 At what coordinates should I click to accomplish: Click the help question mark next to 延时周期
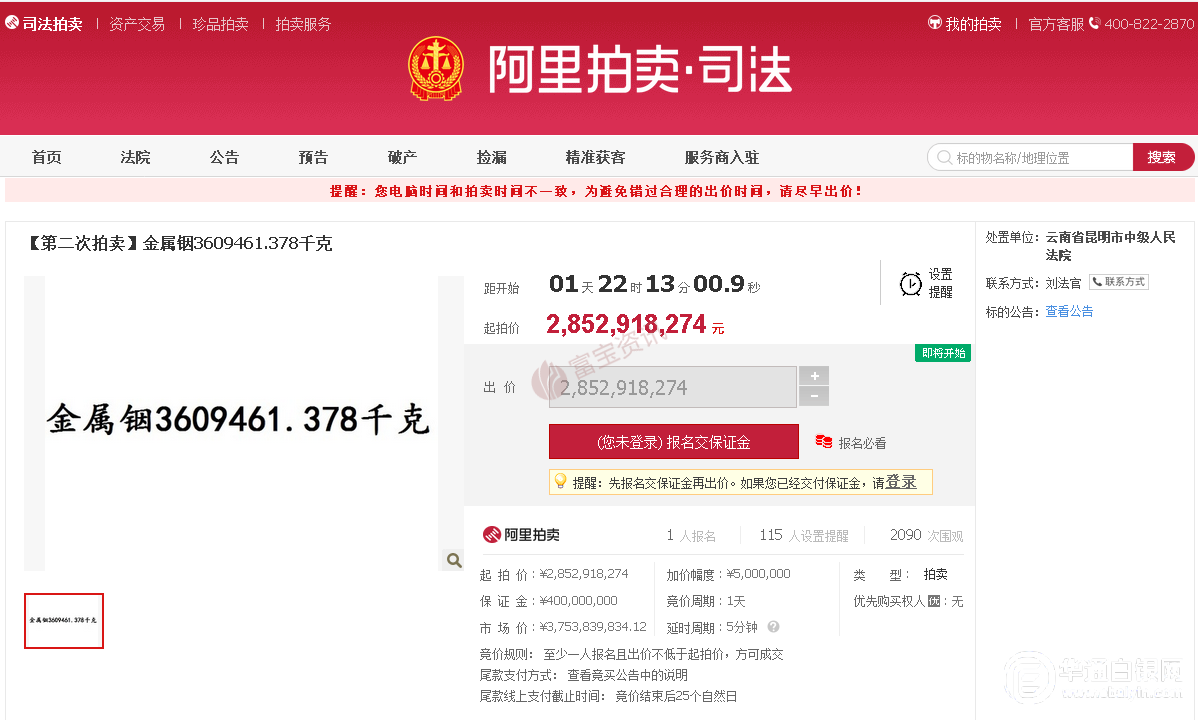(773, 627)
